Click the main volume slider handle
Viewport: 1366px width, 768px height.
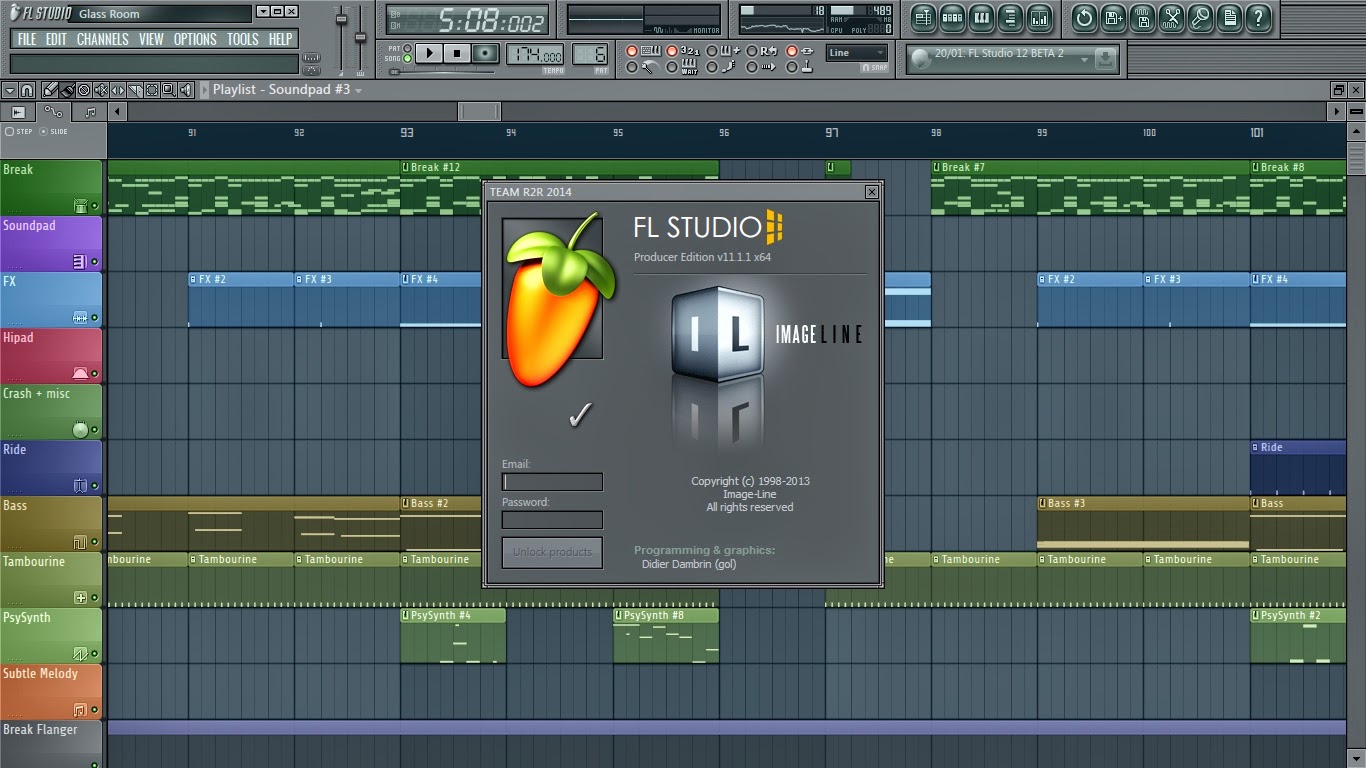point(341,19)
